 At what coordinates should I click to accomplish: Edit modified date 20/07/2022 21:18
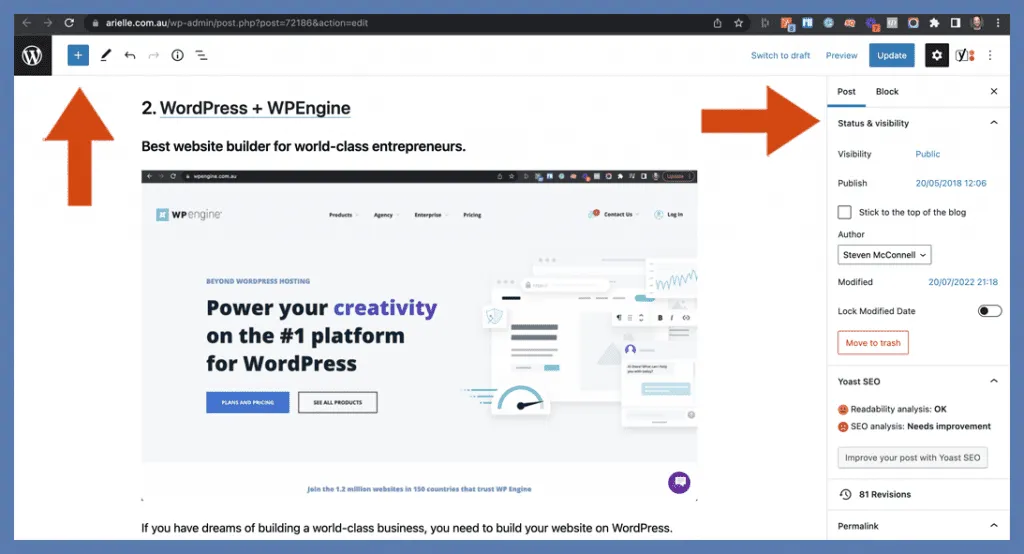click(x=963, y=282)
